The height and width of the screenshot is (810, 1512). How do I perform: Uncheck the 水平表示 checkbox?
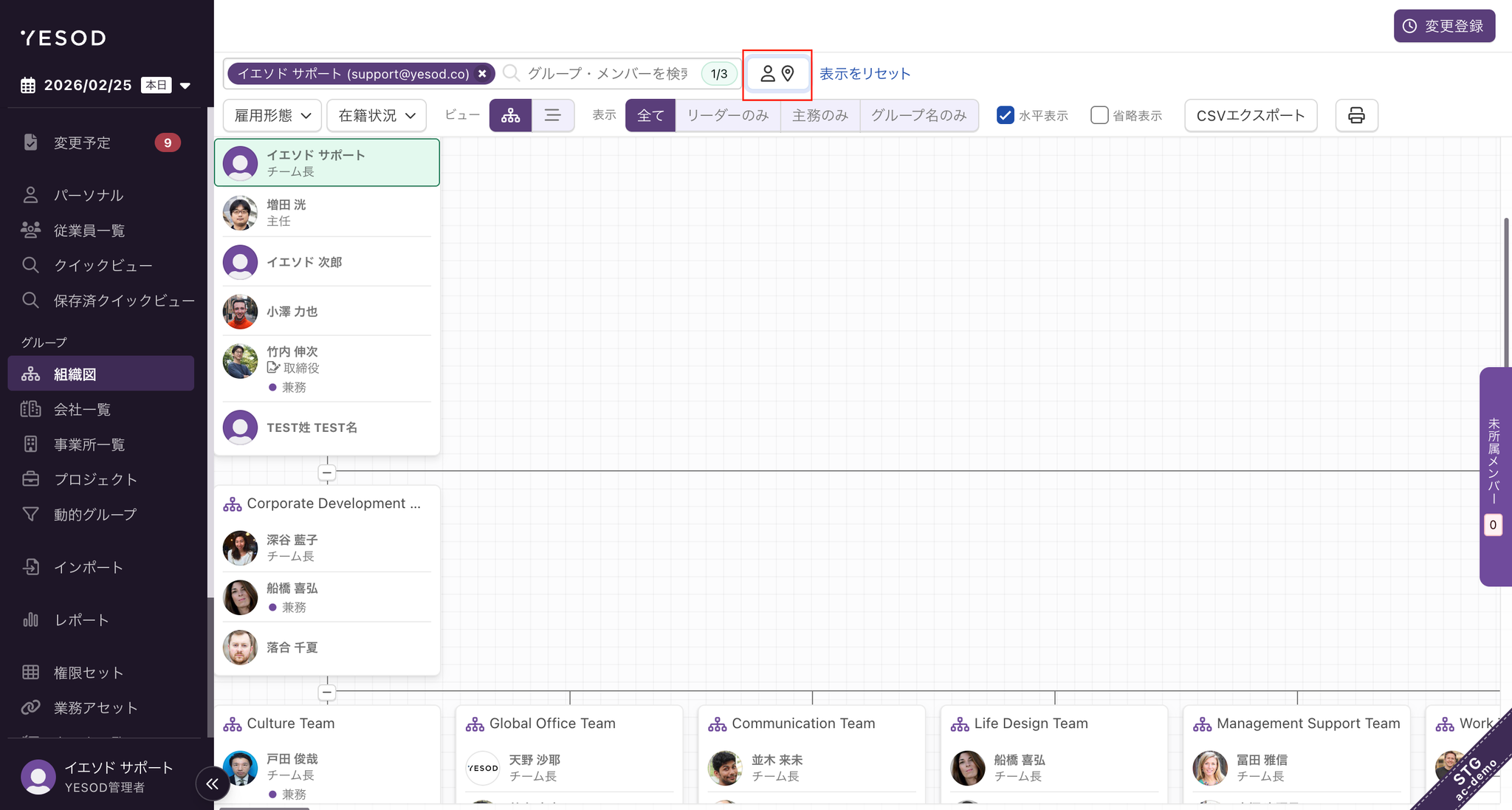click(x=1005, y=115)
